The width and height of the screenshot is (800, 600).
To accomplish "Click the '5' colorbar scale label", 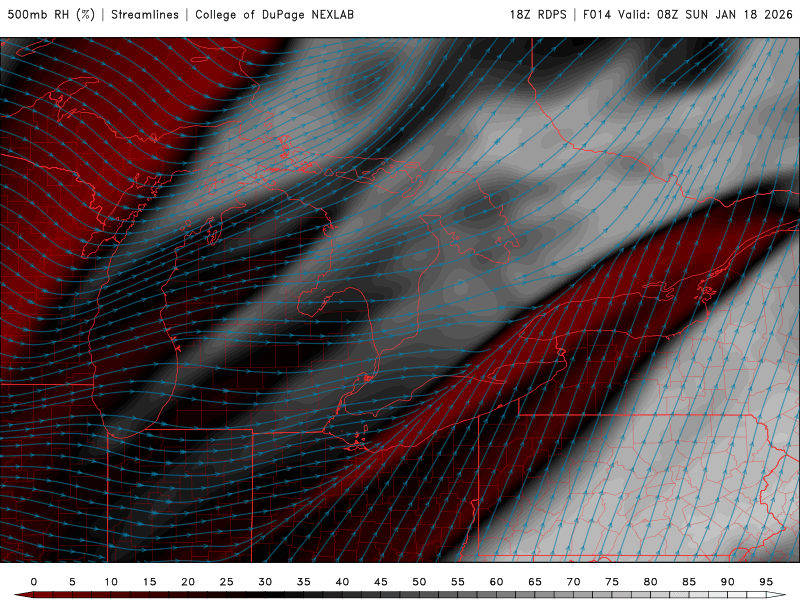I will pos(72,582).
